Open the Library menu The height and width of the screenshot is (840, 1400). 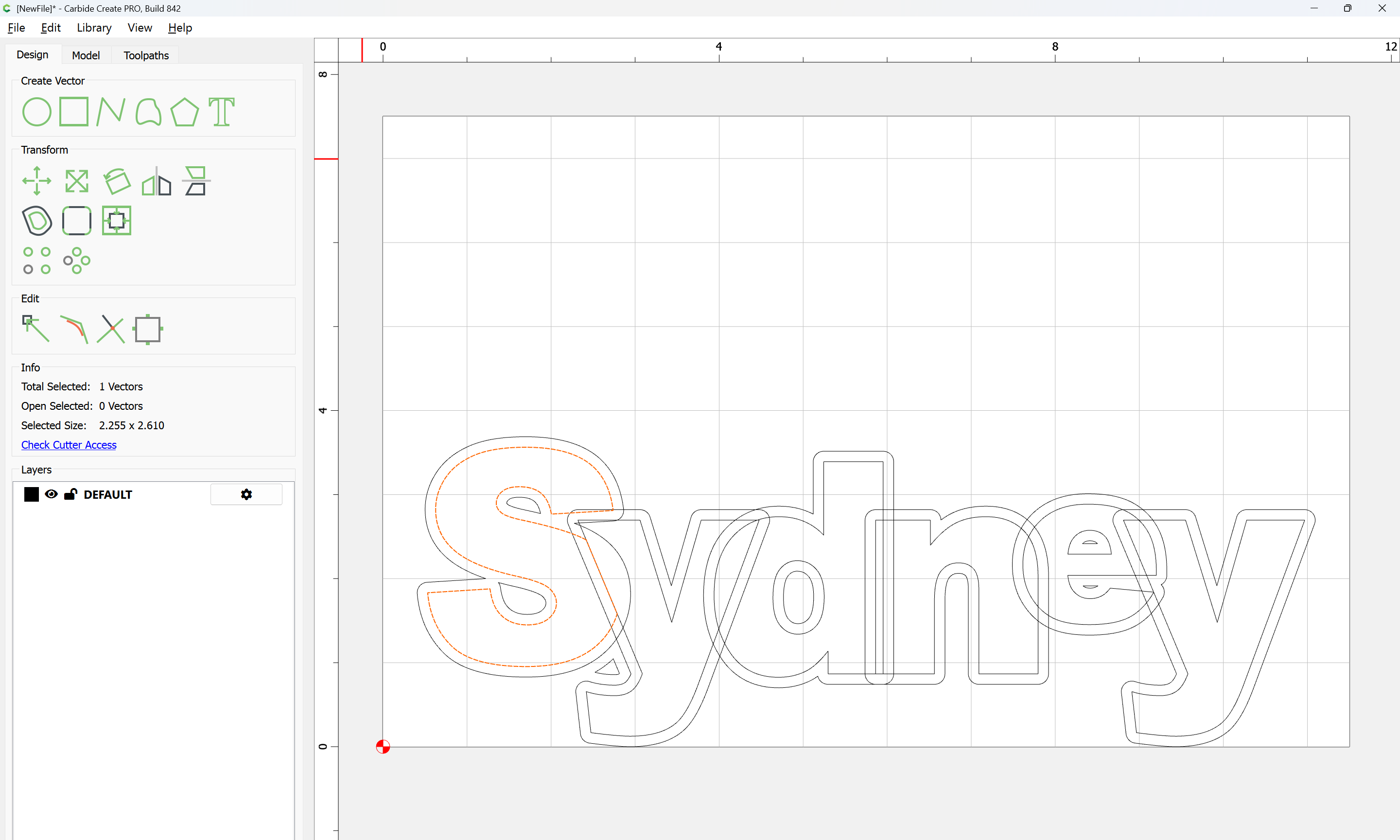94,28
